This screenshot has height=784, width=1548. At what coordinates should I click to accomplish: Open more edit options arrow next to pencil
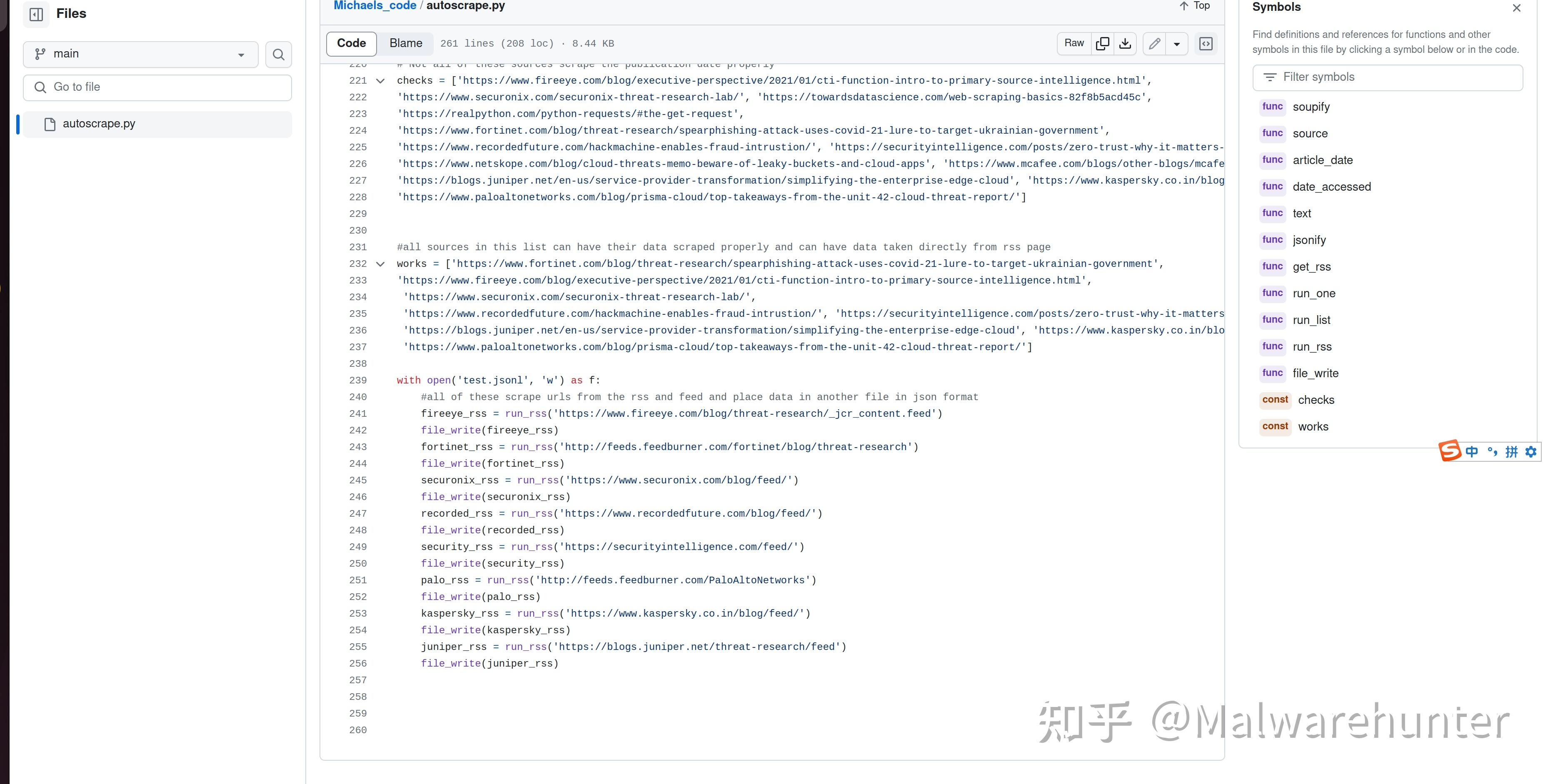point(1177,43)
